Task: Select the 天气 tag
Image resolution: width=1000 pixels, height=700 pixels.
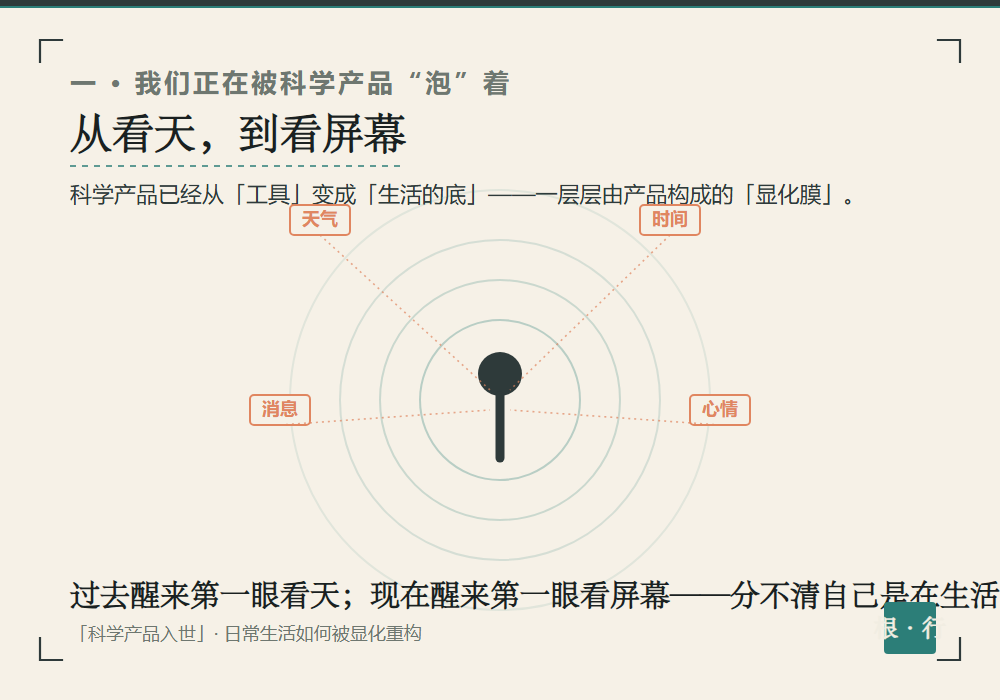Action: 320,220
